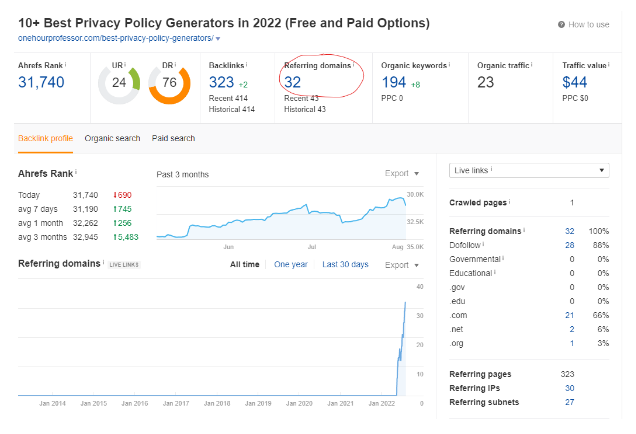Click the info icon next to Ahrefs Rank header
This screenshot has width=636, height=434.
point(65,64)
